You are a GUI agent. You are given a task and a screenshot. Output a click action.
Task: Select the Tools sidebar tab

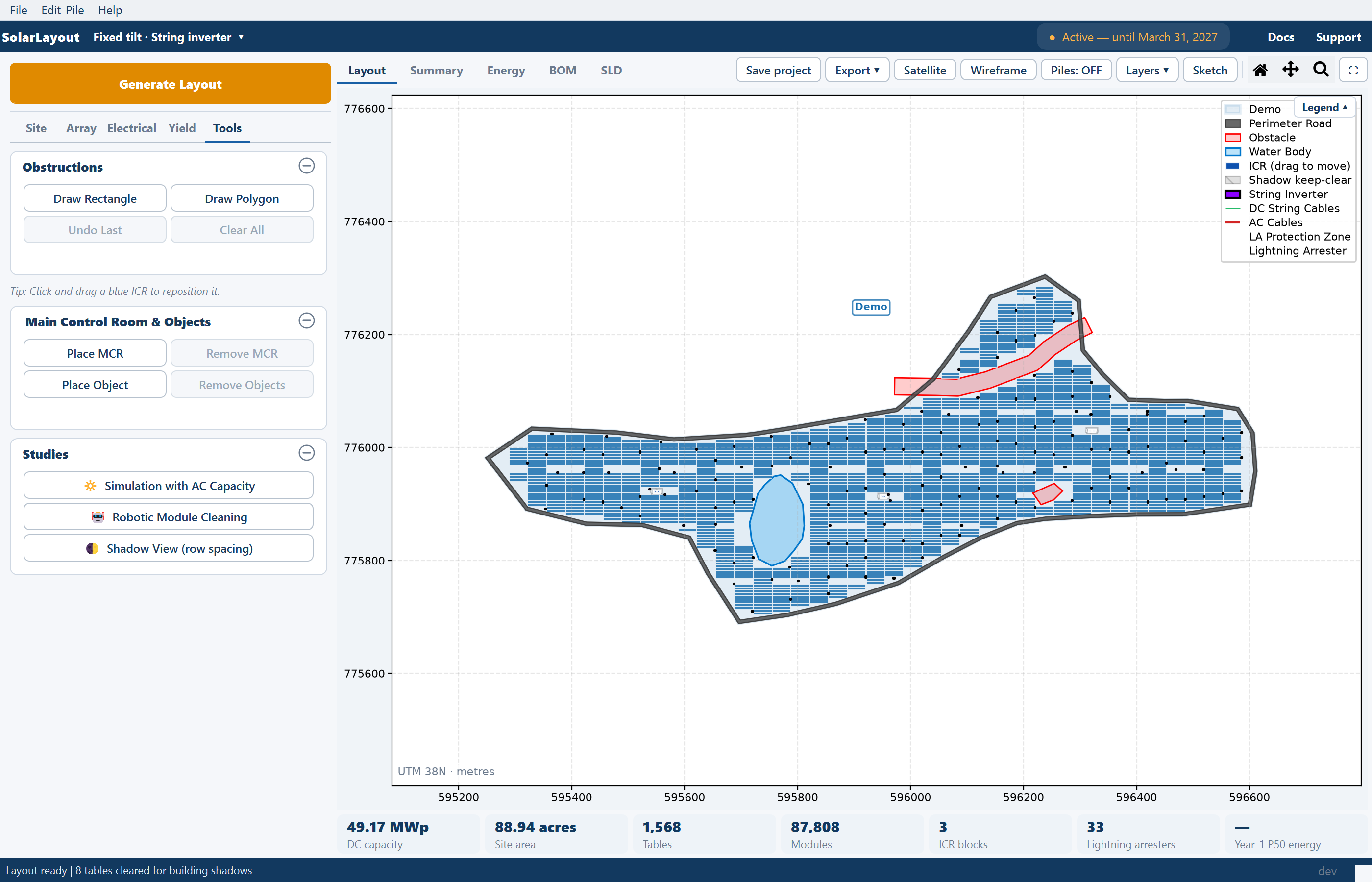[x=227, y=128]
